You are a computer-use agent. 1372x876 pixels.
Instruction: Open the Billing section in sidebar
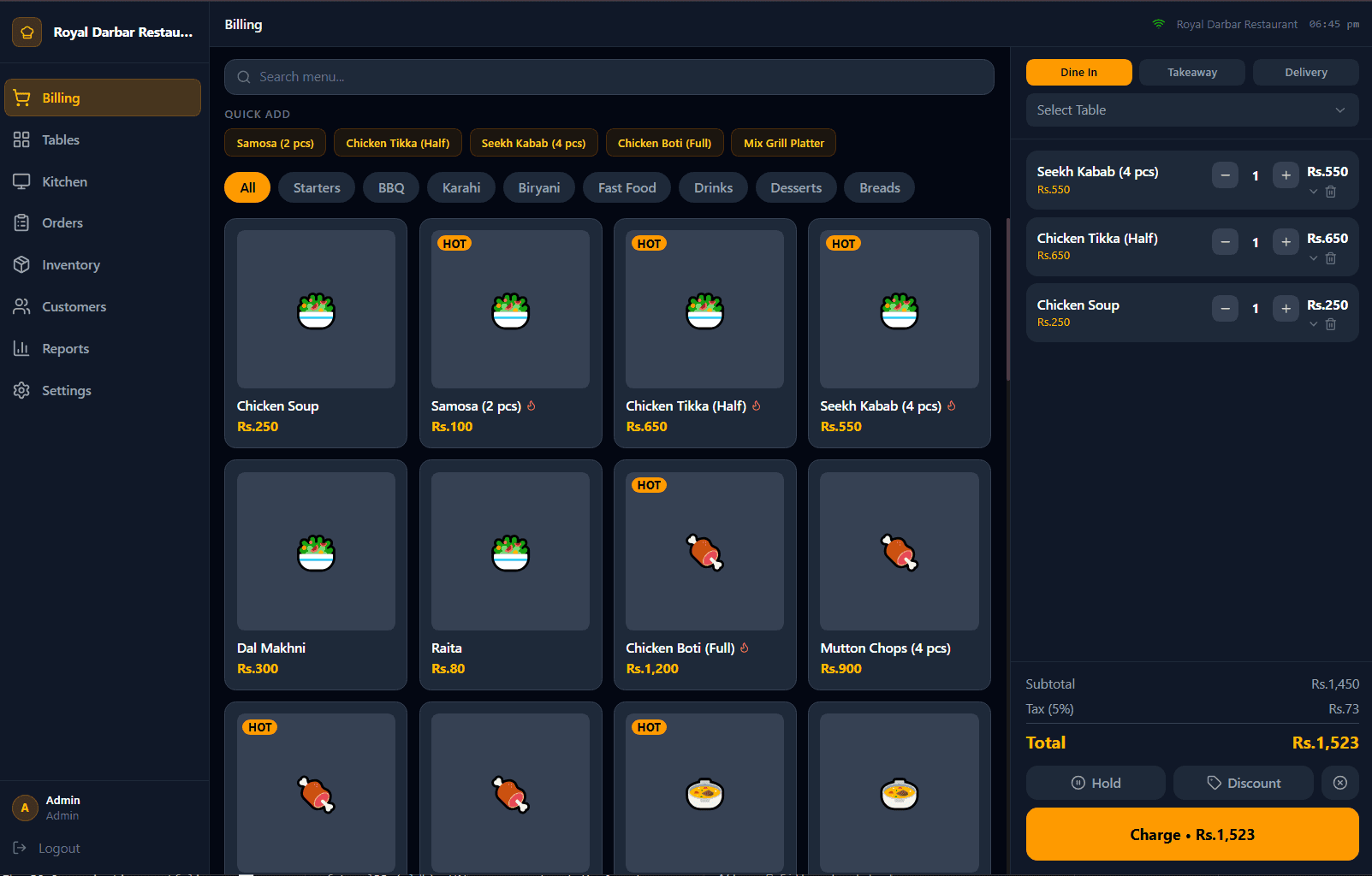pos(21,98)
